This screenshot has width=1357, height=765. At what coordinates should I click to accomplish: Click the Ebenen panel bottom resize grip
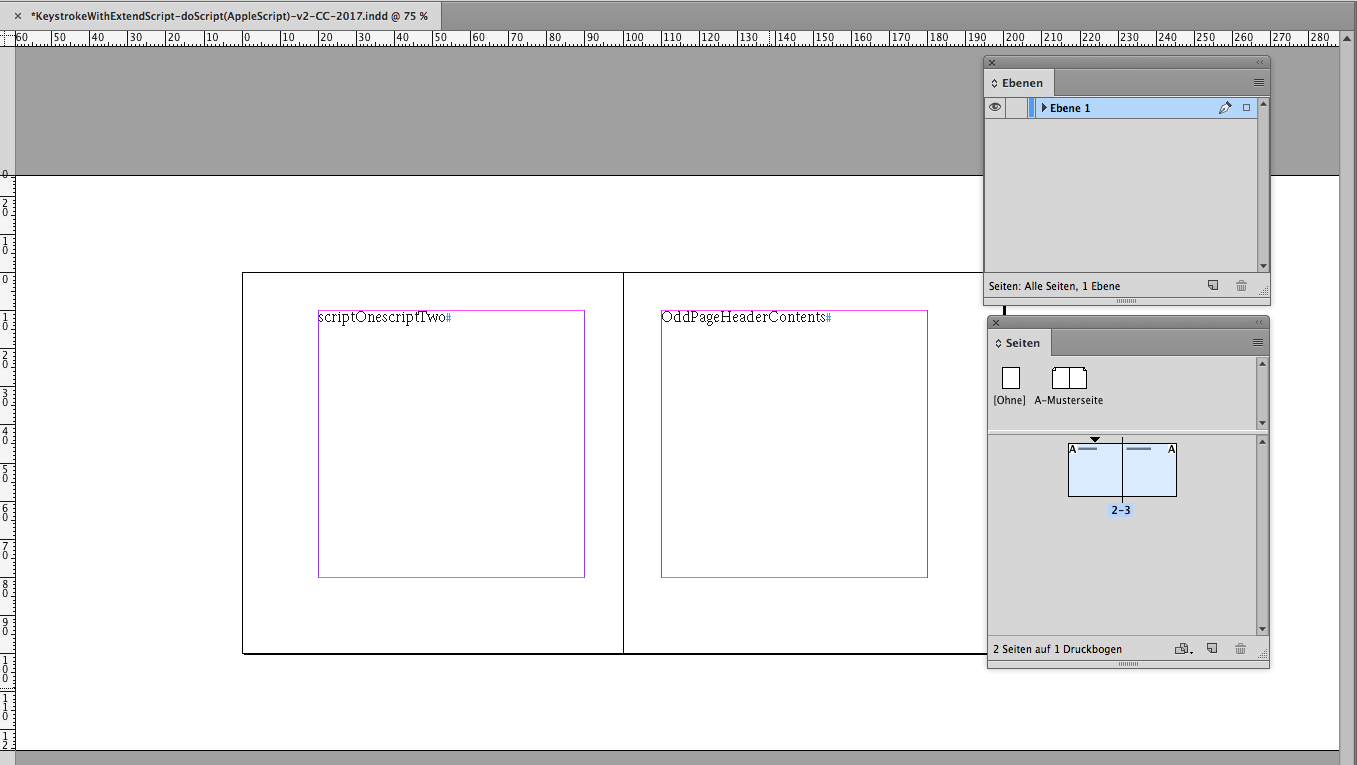1127,301
